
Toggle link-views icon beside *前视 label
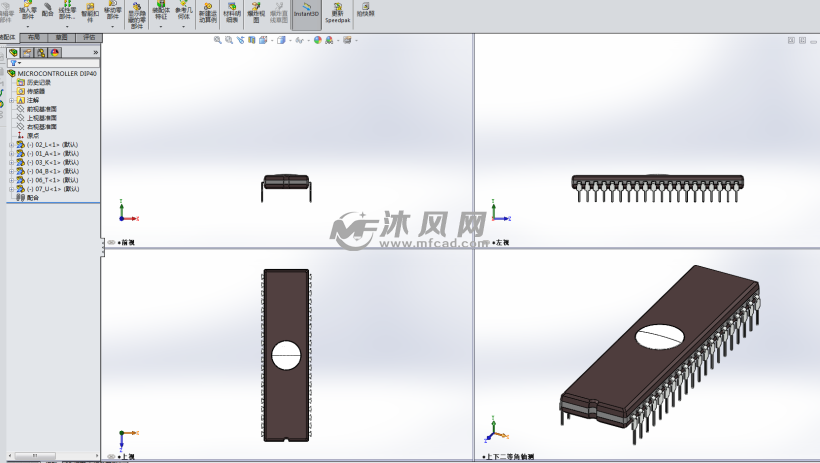pos(111,243)
